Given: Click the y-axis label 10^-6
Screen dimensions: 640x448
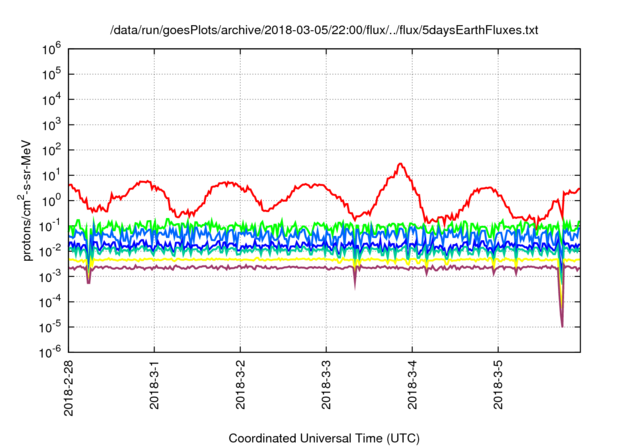Looking at the screenshot, I should (52, 352).
